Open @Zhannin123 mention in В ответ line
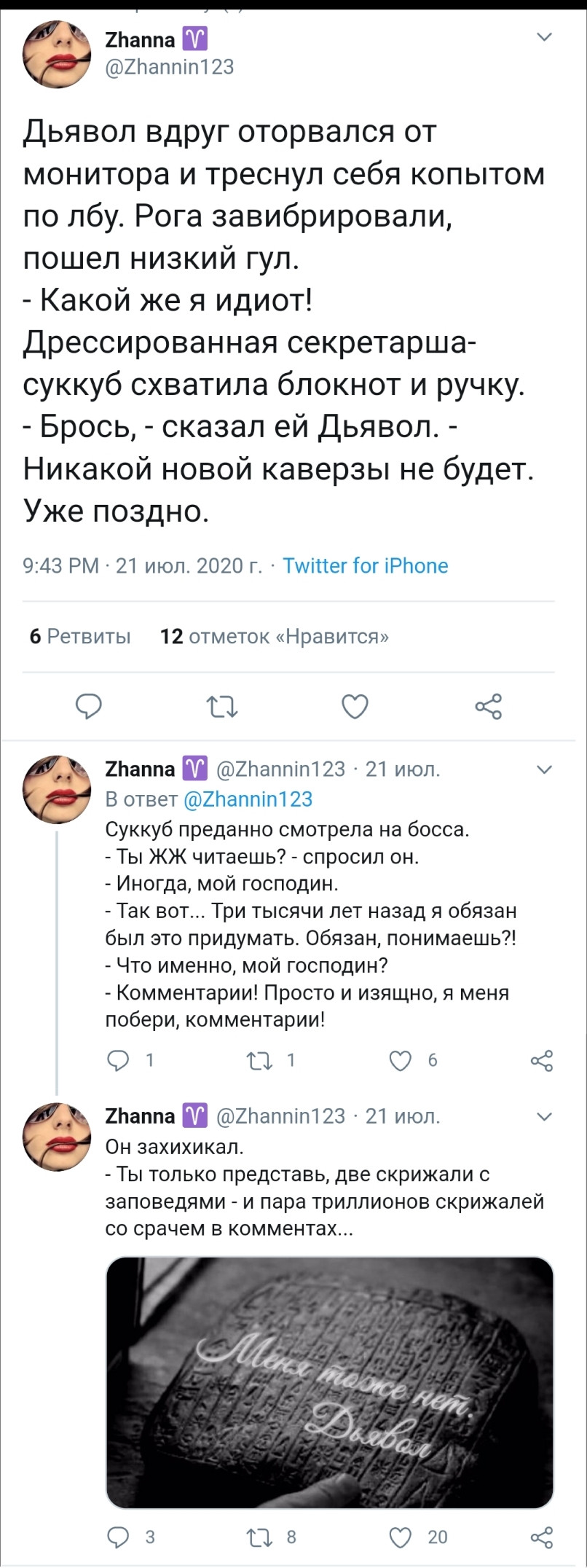Image resolution: width=587 pixels, height=1568 pixels. pos(248,799)
